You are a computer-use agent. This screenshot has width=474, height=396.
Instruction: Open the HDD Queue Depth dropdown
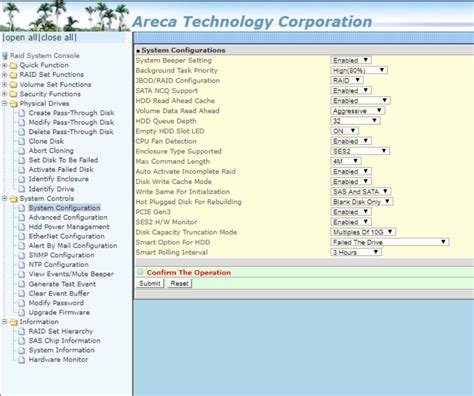coord(355,121)
